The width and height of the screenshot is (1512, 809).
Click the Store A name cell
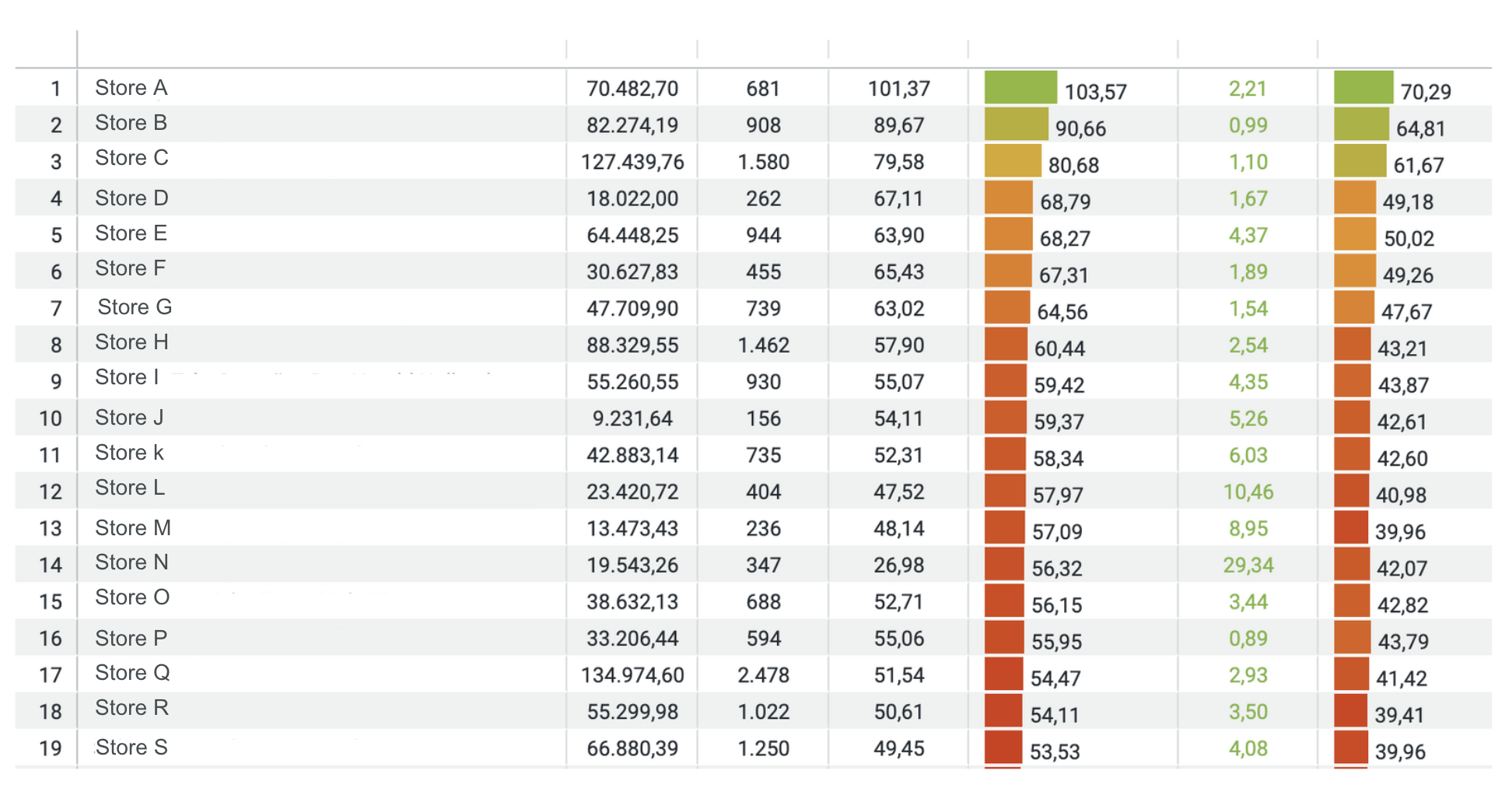[x=131, y=88]
